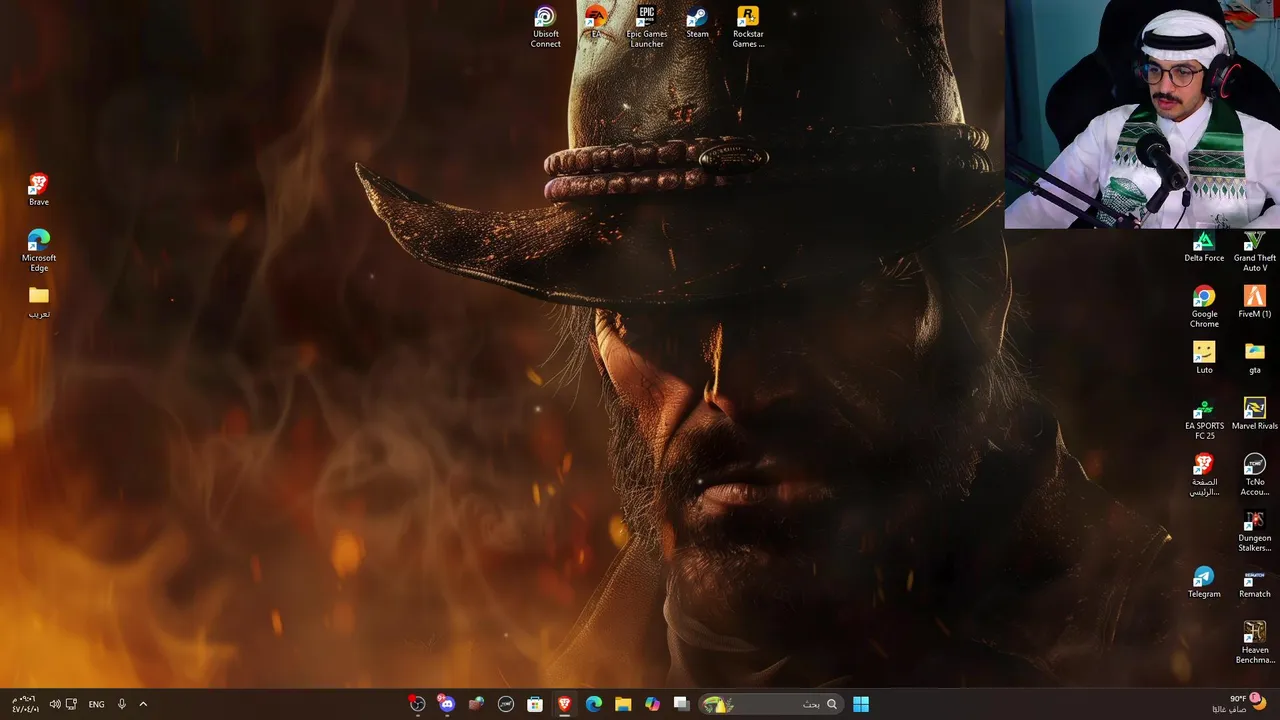1280x720 pixels.
Task: Select the TcNo Account Switcher shortcut
Action: pos(1254,475)
